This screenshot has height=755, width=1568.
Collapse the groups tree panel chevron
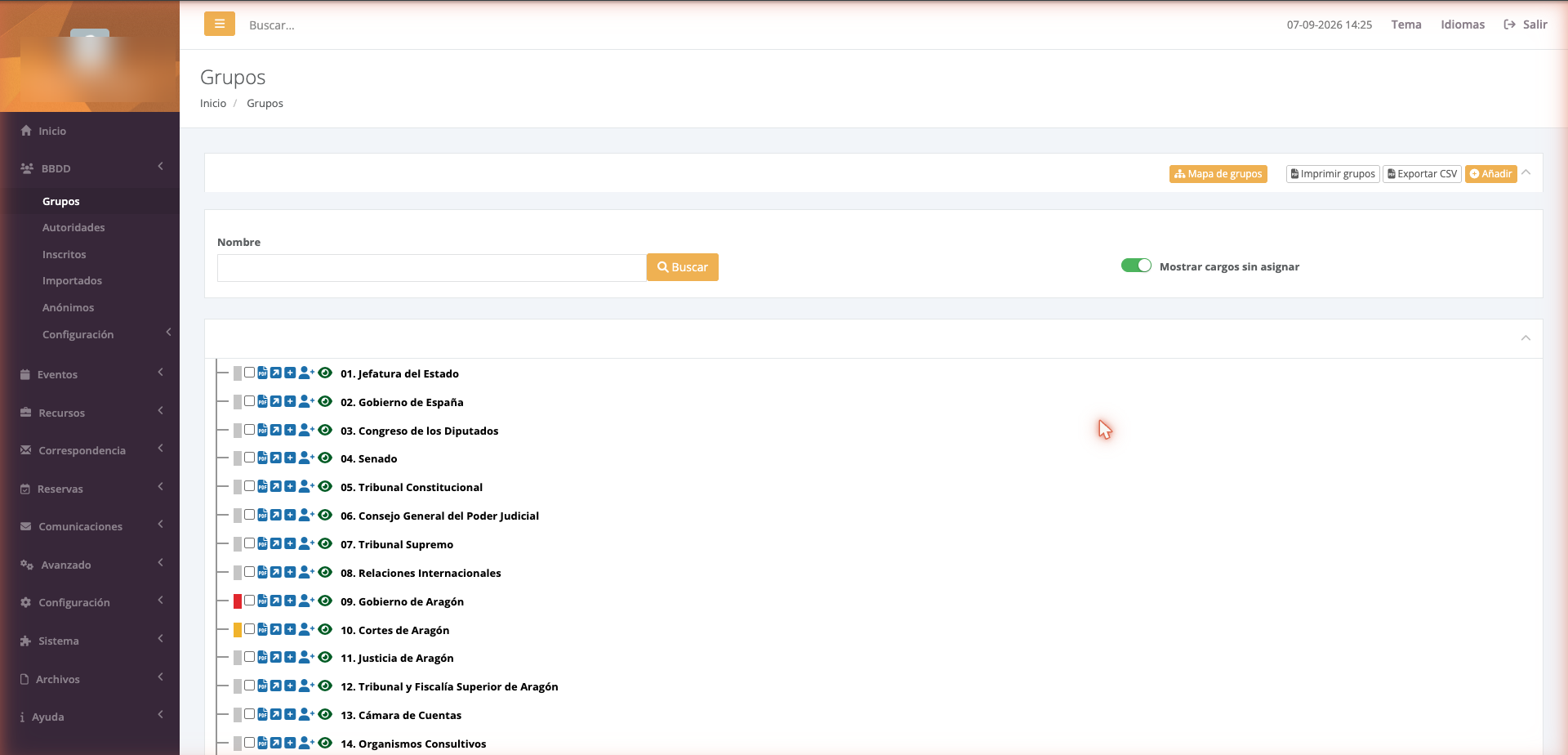(1526, 338)
